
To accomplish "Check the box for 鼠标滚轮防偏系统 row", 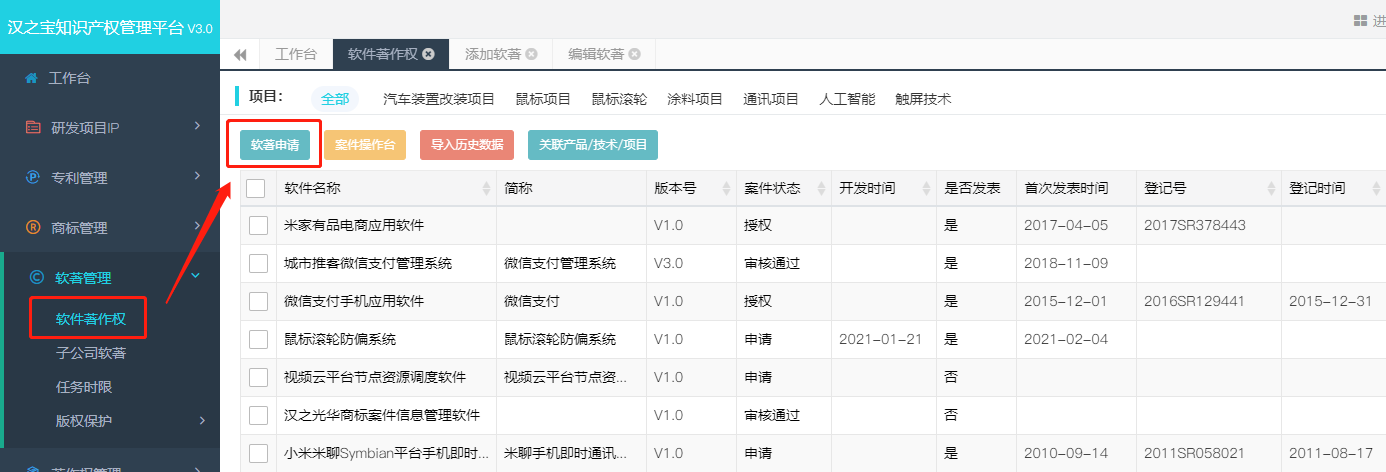I will coord(258,339).
